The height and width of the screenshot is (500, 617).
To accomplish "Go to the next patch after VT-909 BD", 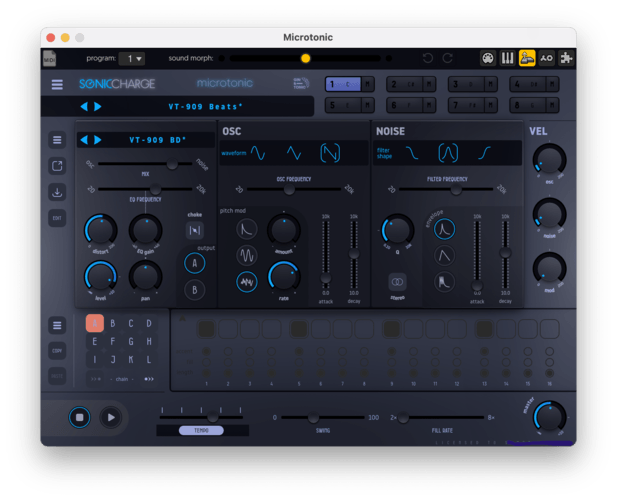I will 98,140.
